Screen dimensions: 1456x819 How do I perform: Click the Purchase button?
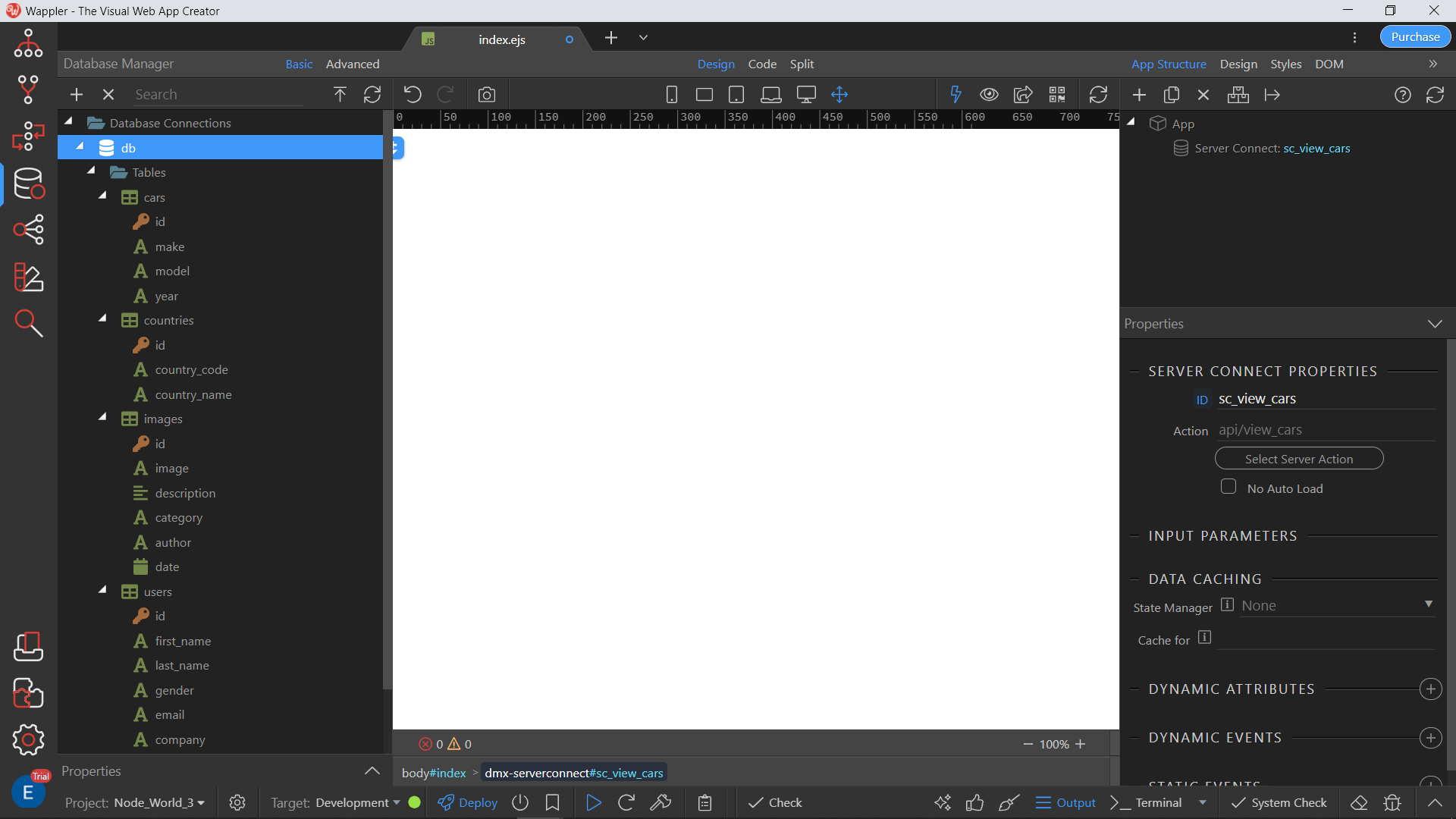(1414, 36)
